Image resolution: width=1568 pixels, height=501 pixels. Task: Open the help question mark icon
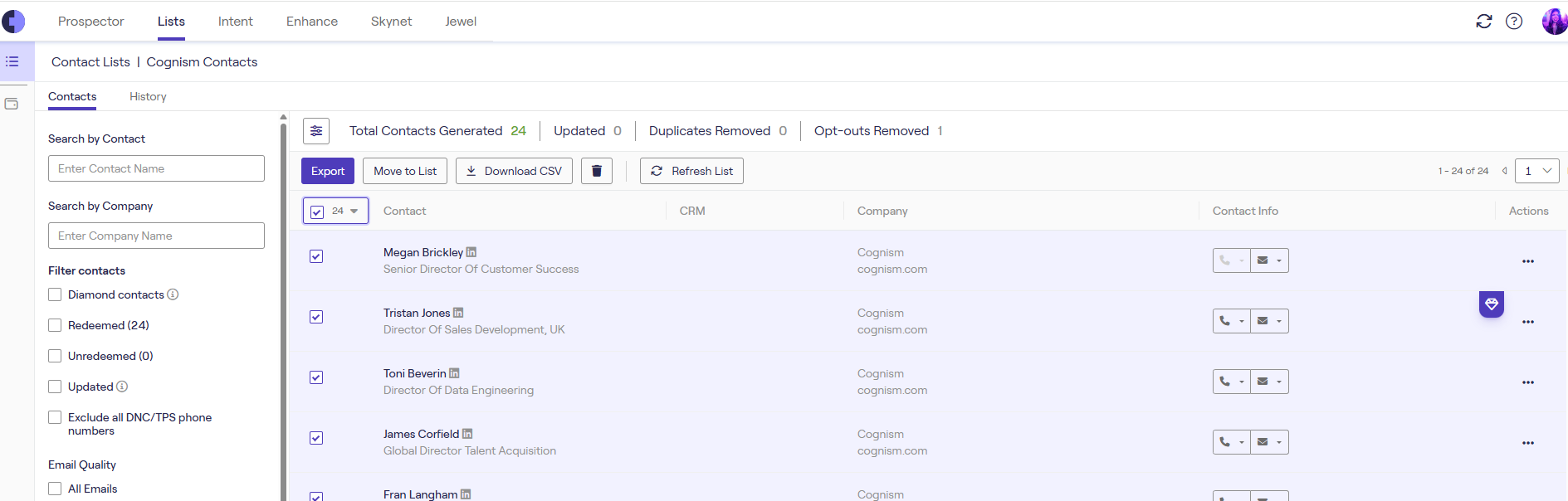(x=1514, y=22)
